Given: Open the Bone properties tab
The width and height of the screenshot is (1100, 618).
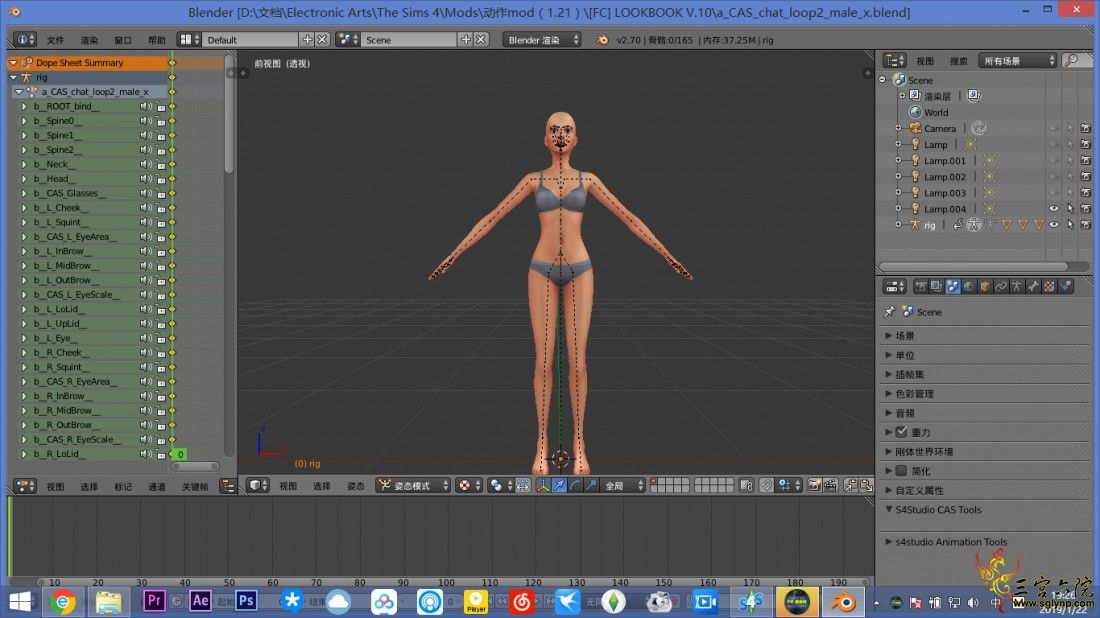Looking at the screenshot, I should [x=1033, y=286].
